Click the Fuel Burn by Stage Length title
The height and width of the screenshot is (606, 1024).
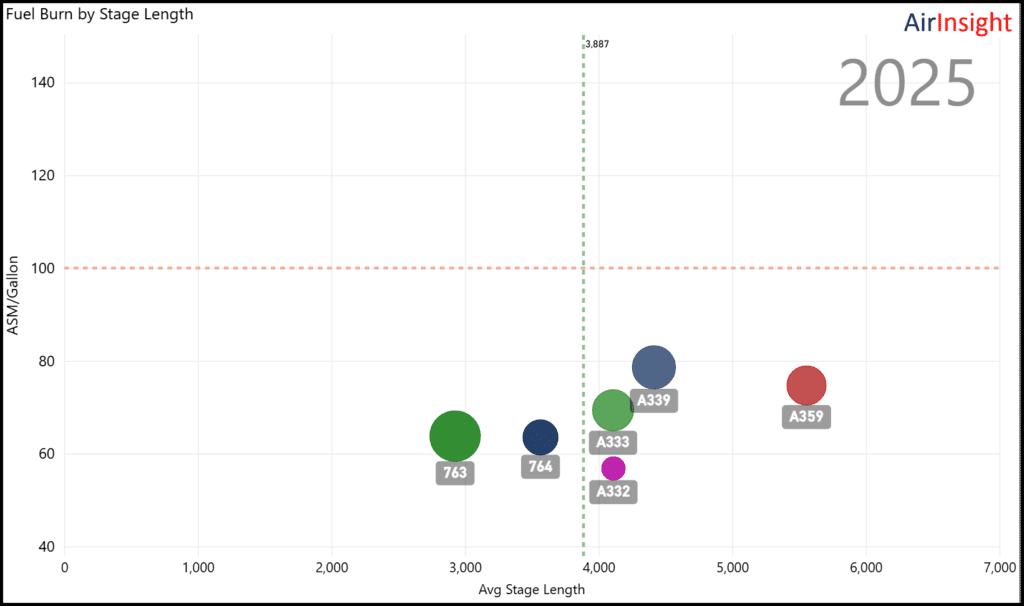100,14
